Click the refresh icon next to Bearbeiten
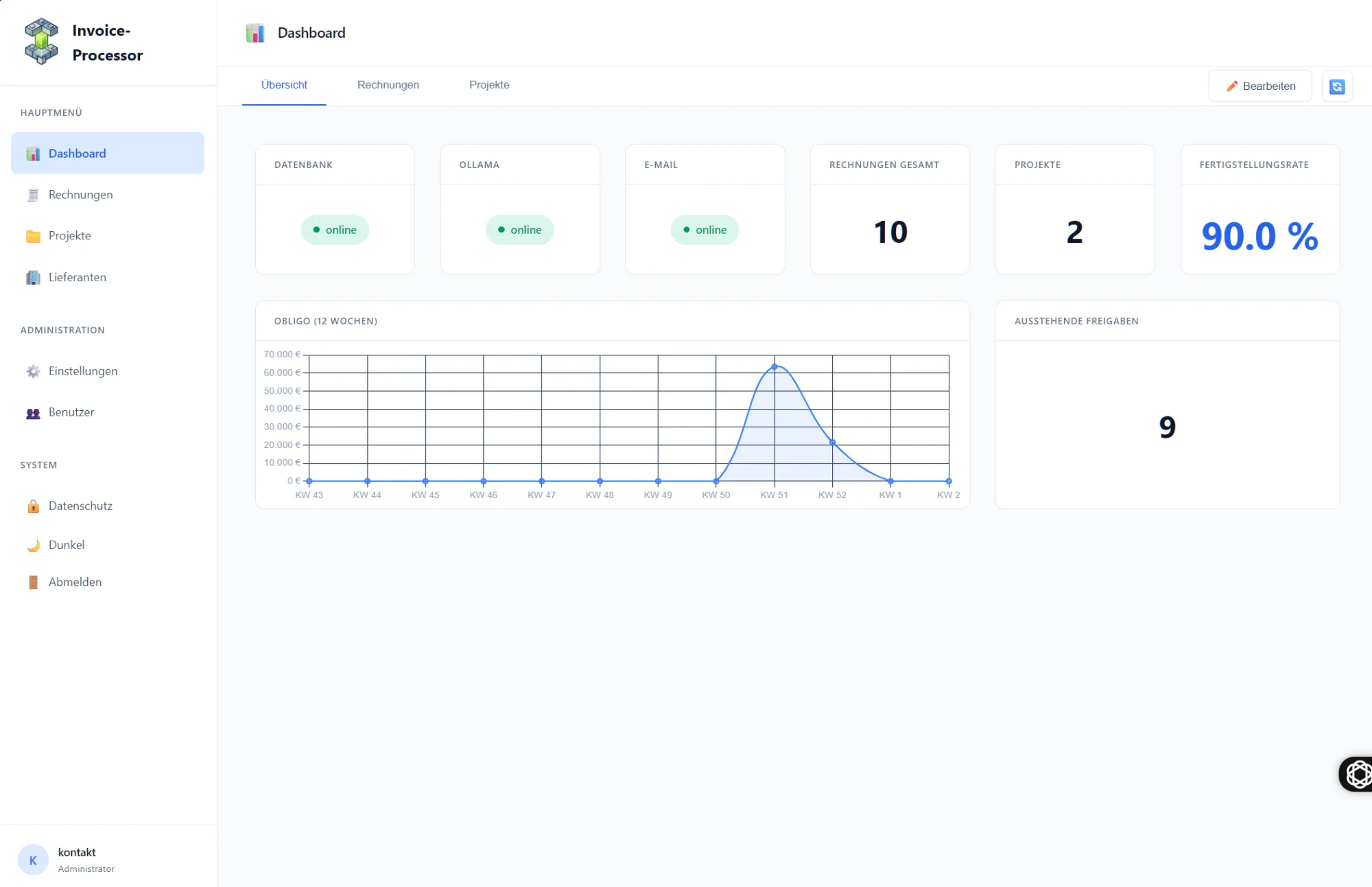 click(1337, 86)
